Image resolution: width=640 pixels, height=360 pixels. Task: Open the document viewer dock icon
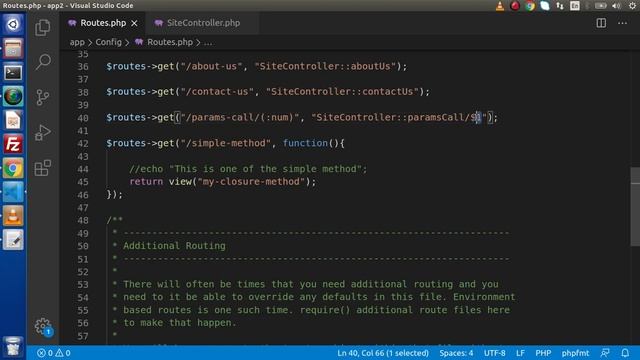(x=13, y=120)
